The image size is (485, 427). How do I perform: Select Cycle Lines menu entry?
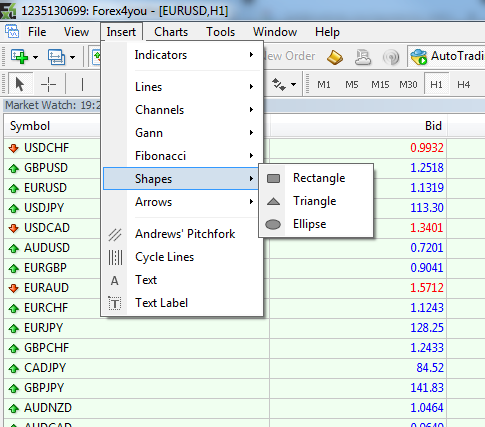point(182,257)
